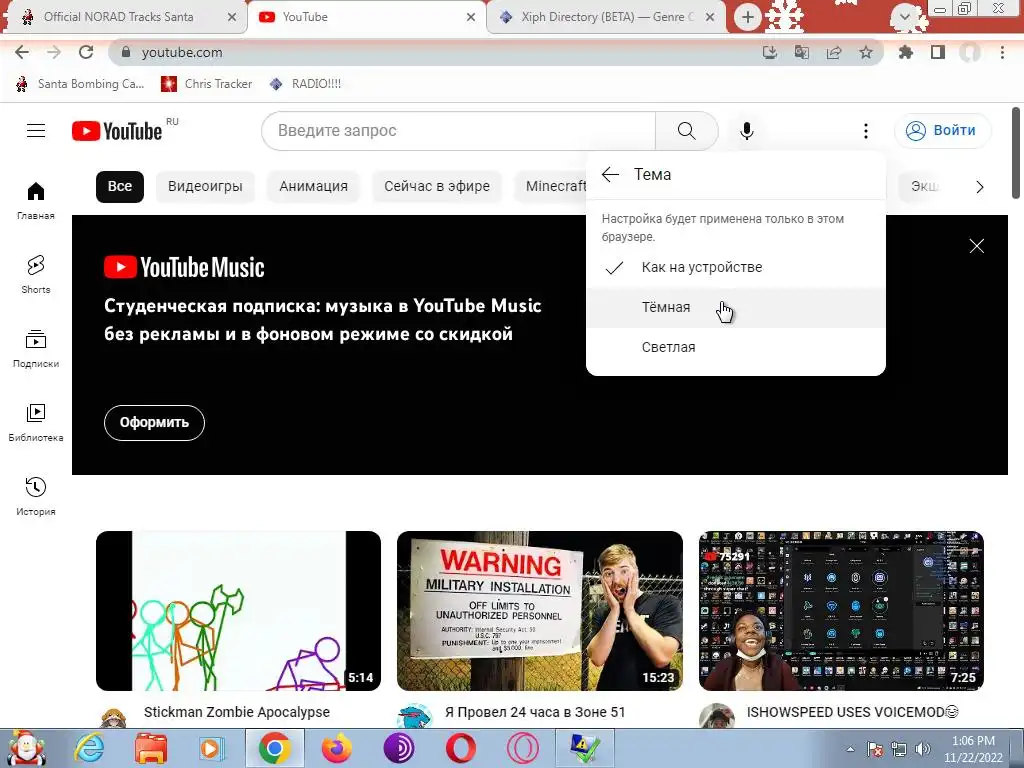This screenshot has height=768, width=1024.
Task: Open Stickman Zombie Apocalypse thumbnail
Action: [x=238, y=611]
